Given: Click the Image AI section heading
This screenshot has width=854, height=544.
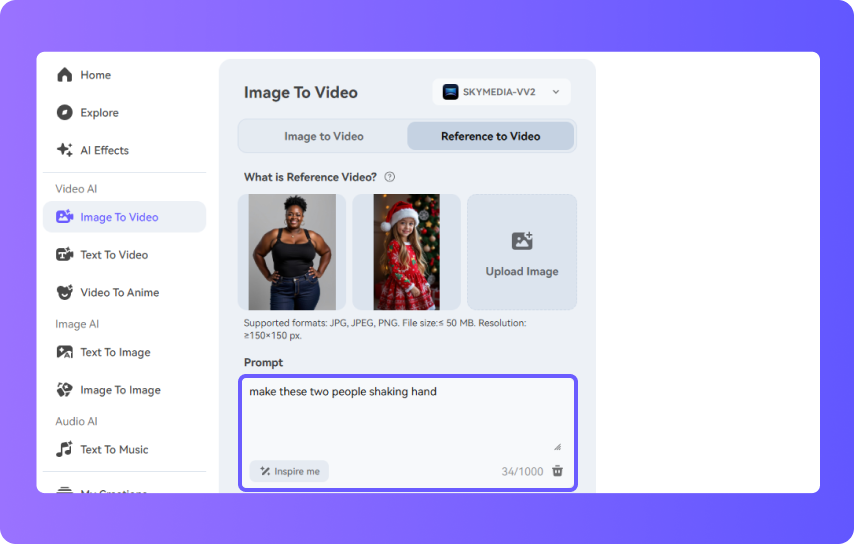Looking at the screenshot, I should [x=77, y=324].
